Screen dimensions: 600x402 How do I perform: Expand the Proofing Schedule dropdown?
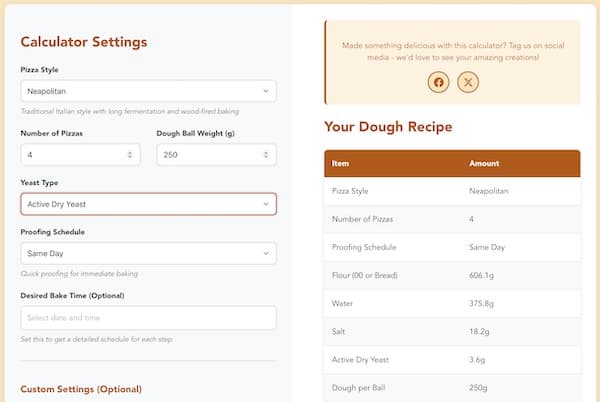(148, 254)
